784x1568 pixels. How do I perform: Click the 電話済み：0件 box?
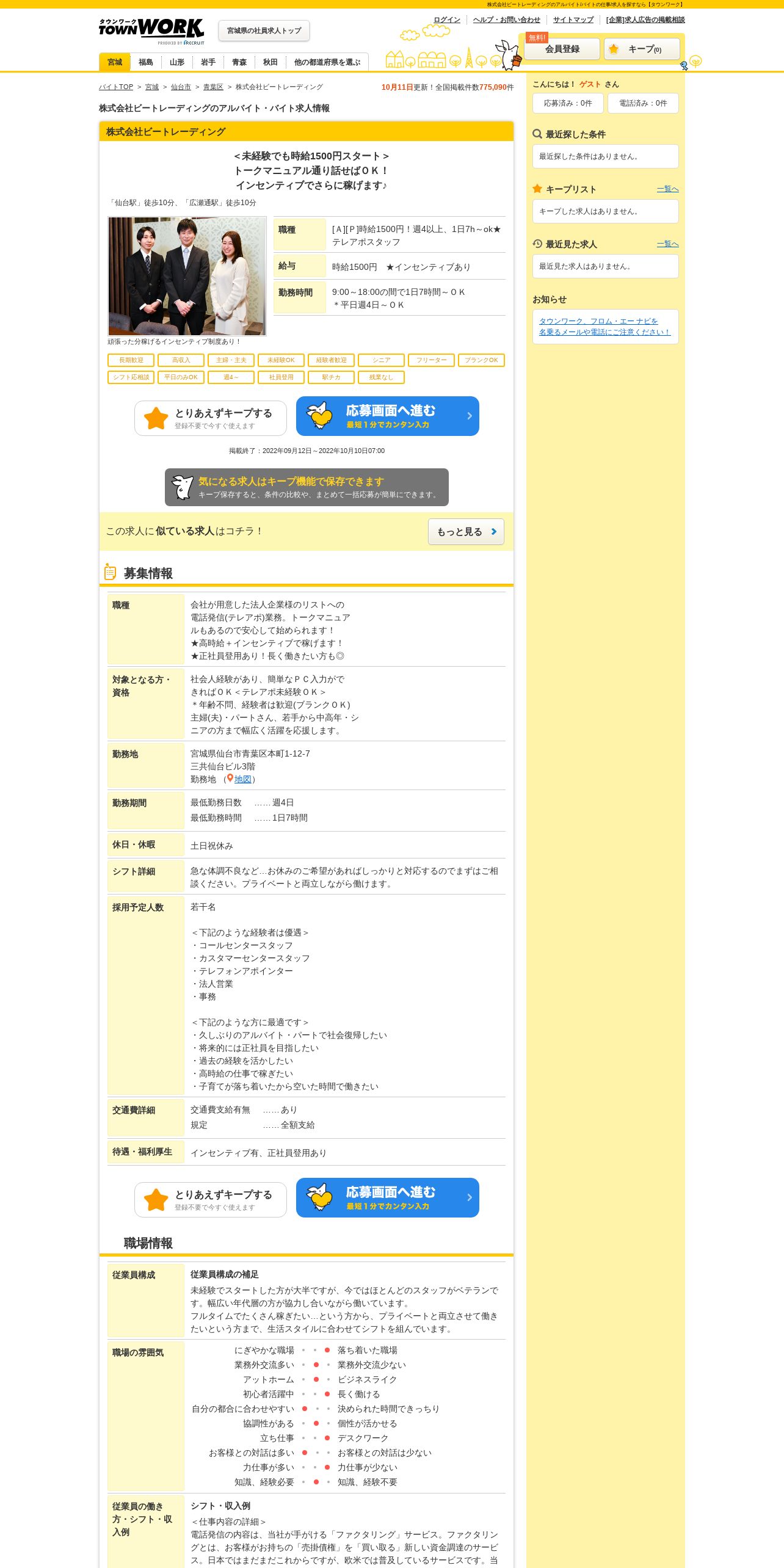point(643,103)
